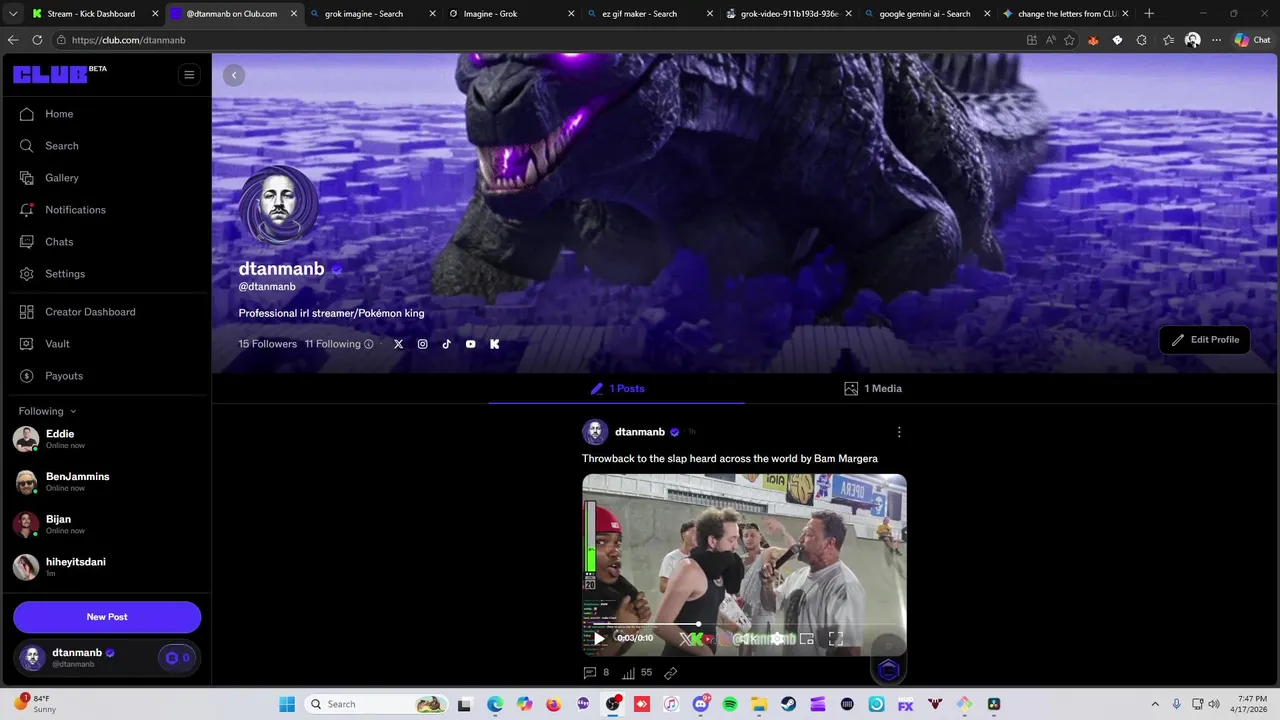Enter fullscreen on the video
Screen dimensions: 1280x720
click(836, 638)
